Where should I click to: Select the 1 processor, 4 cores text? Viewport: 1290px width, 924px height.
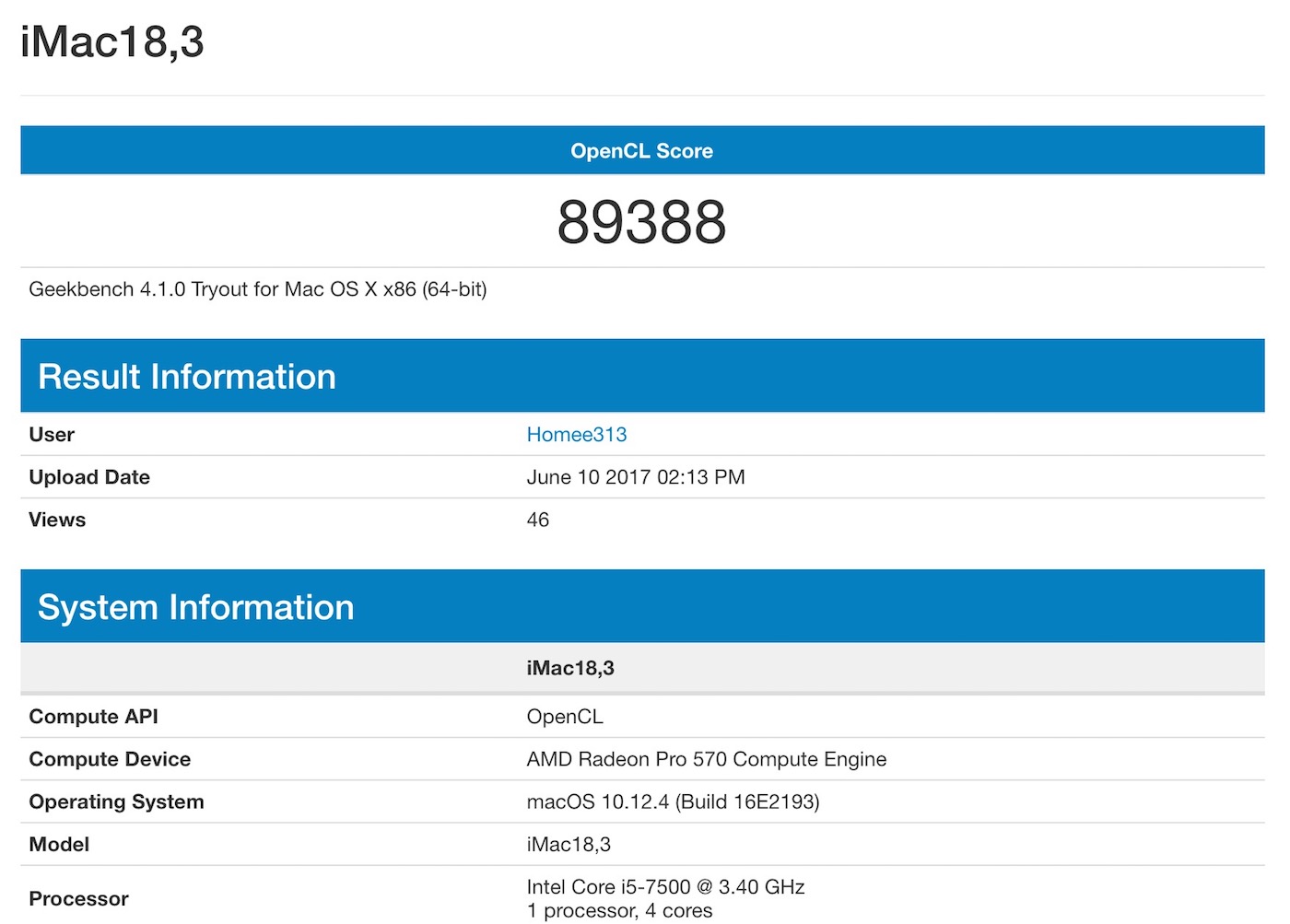[x=619, y=911]
